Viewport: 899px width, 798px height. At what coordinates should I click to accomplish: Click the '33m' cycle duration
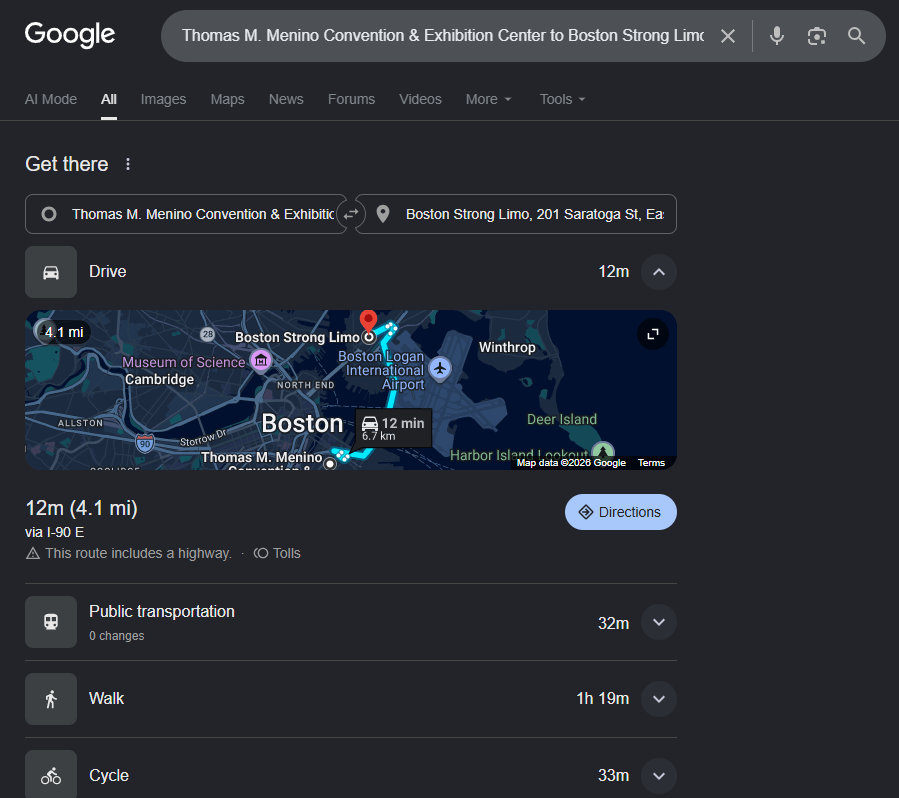[x=613, y=776]
